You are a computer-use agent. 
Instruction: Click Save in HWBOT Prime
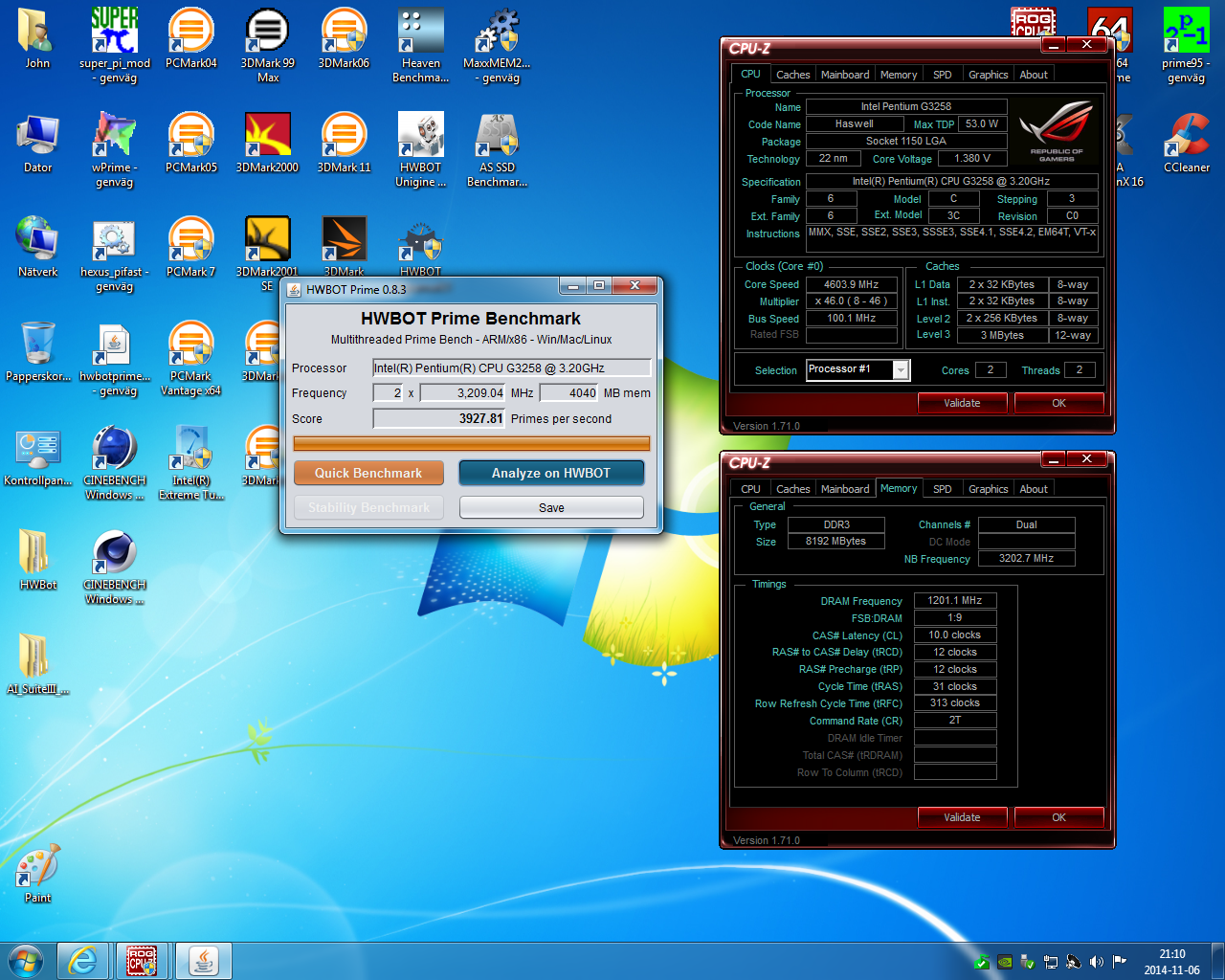551,507
